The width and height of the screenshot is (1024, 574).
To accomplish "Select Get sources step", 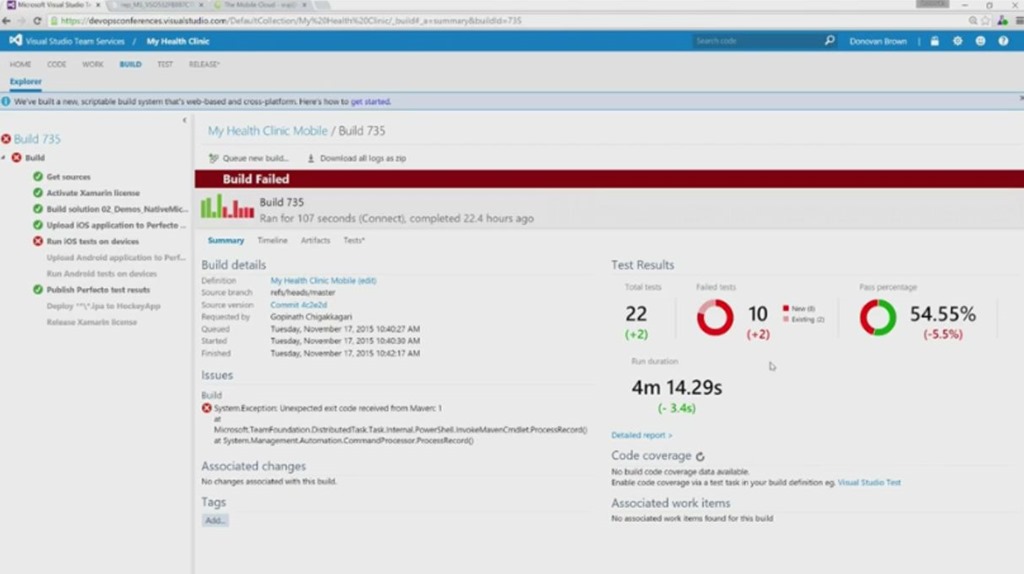I will click(69, 177).
